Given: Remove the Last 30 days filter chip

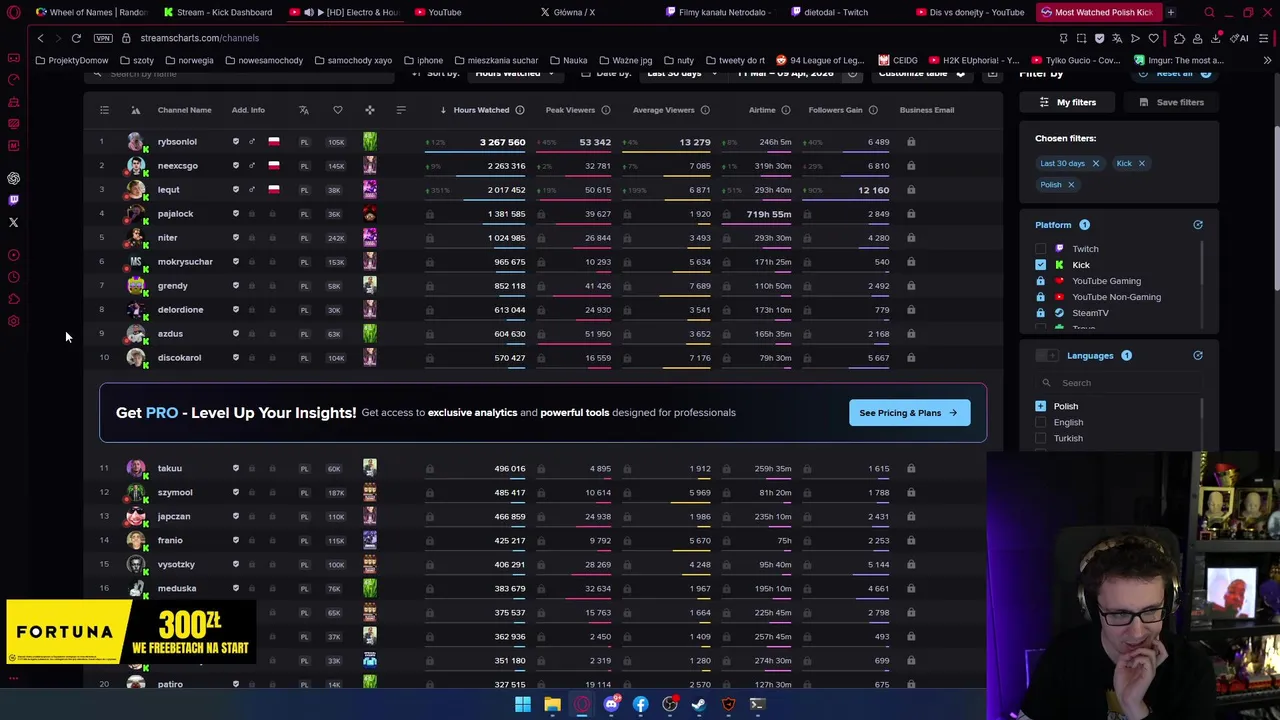Looking at the screenshot, I should point(1095,163).
